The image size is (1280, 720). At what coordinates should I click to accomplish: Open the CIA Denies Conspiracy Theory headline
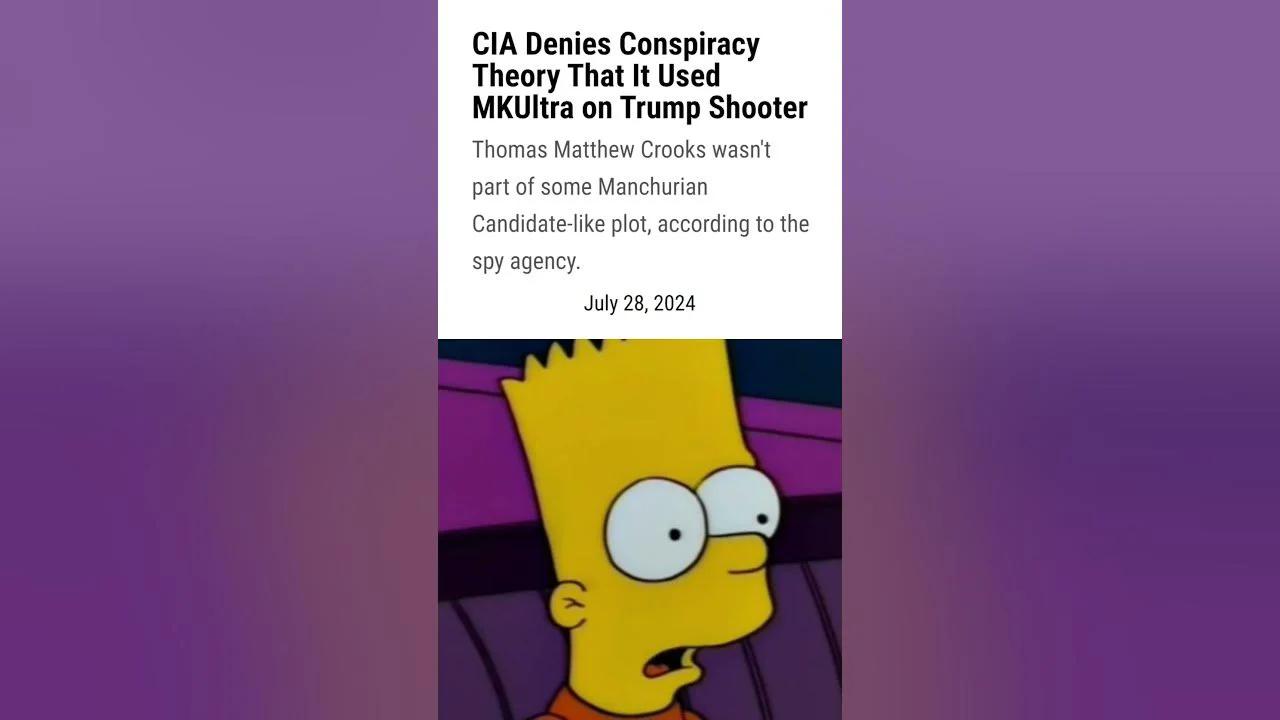[639, 76]
